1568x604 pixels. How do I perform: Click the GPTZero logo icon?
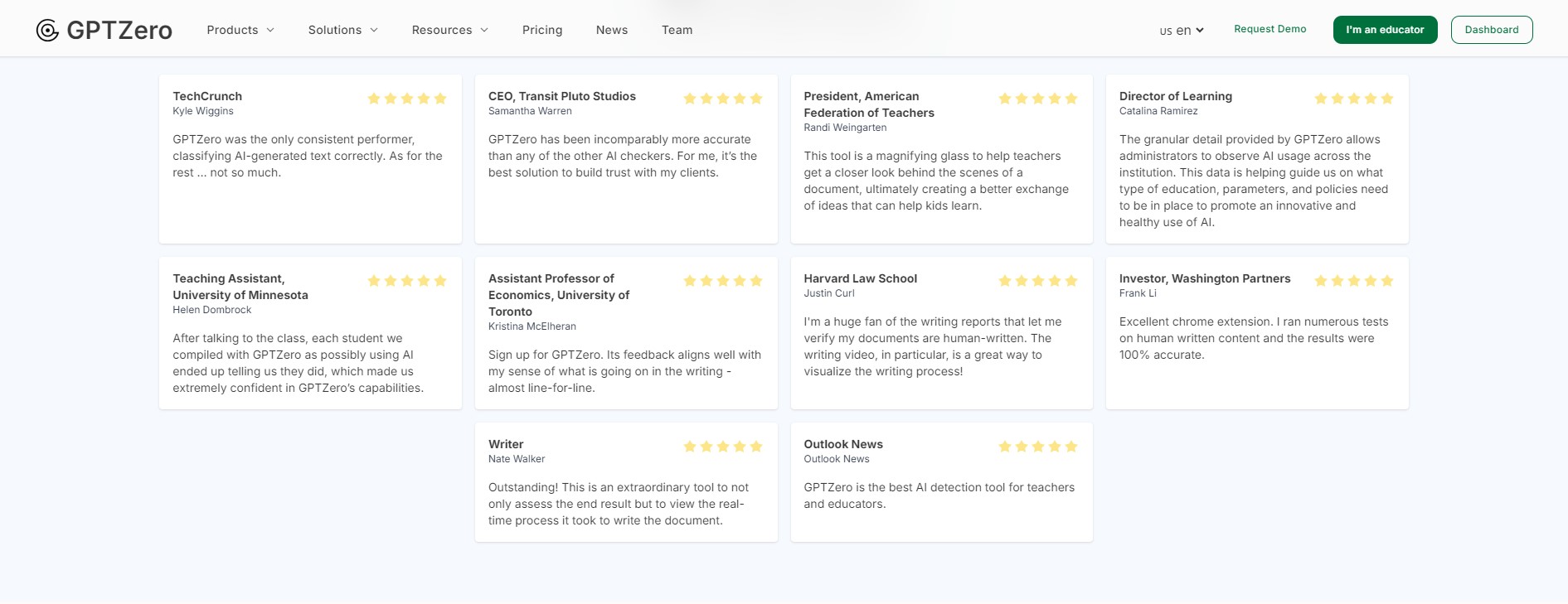tap(48, 31)
